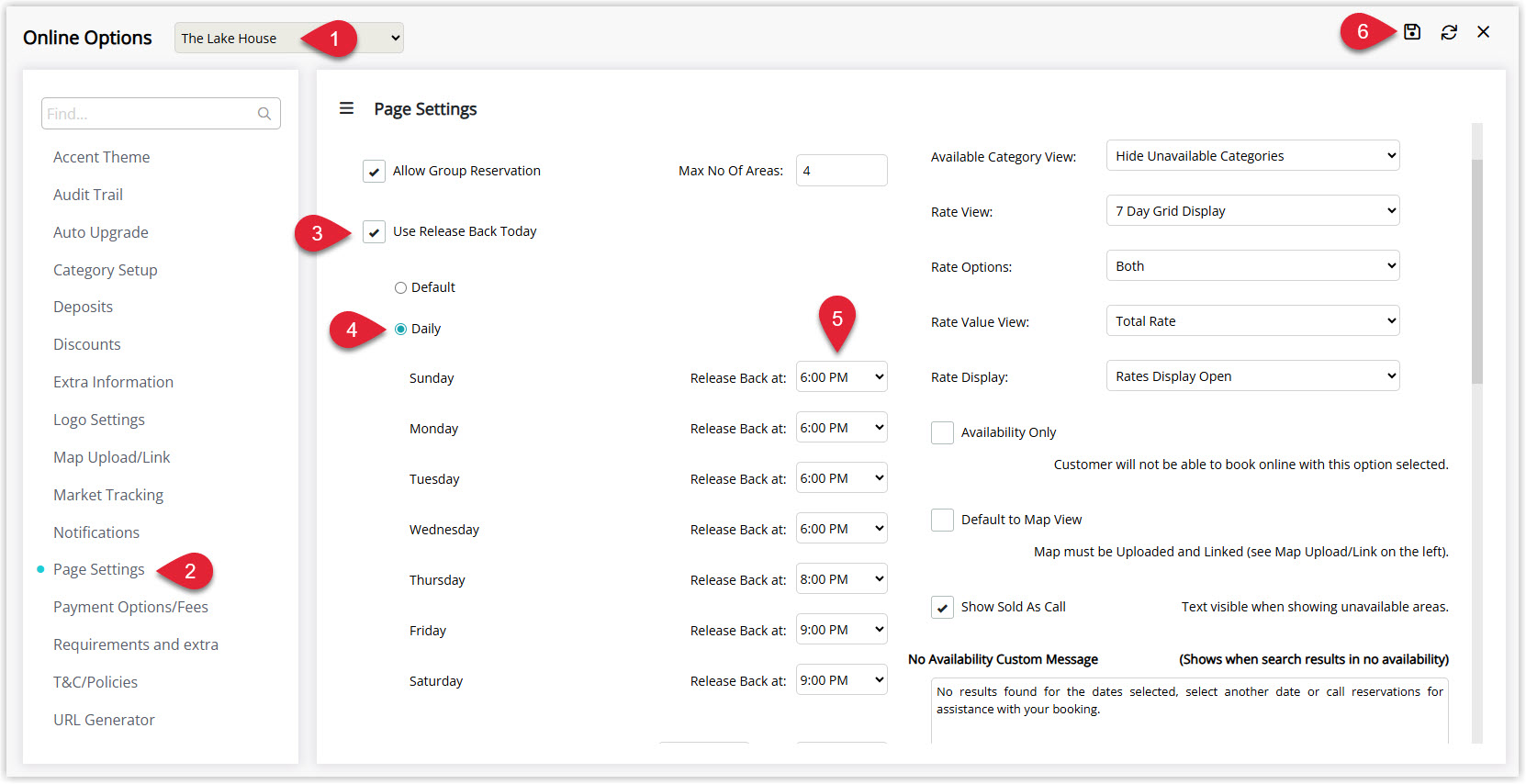The image size is (1526, 784).
Task: Open the Saturday Release Back time dropdown
Action: [x=841, y=679]
